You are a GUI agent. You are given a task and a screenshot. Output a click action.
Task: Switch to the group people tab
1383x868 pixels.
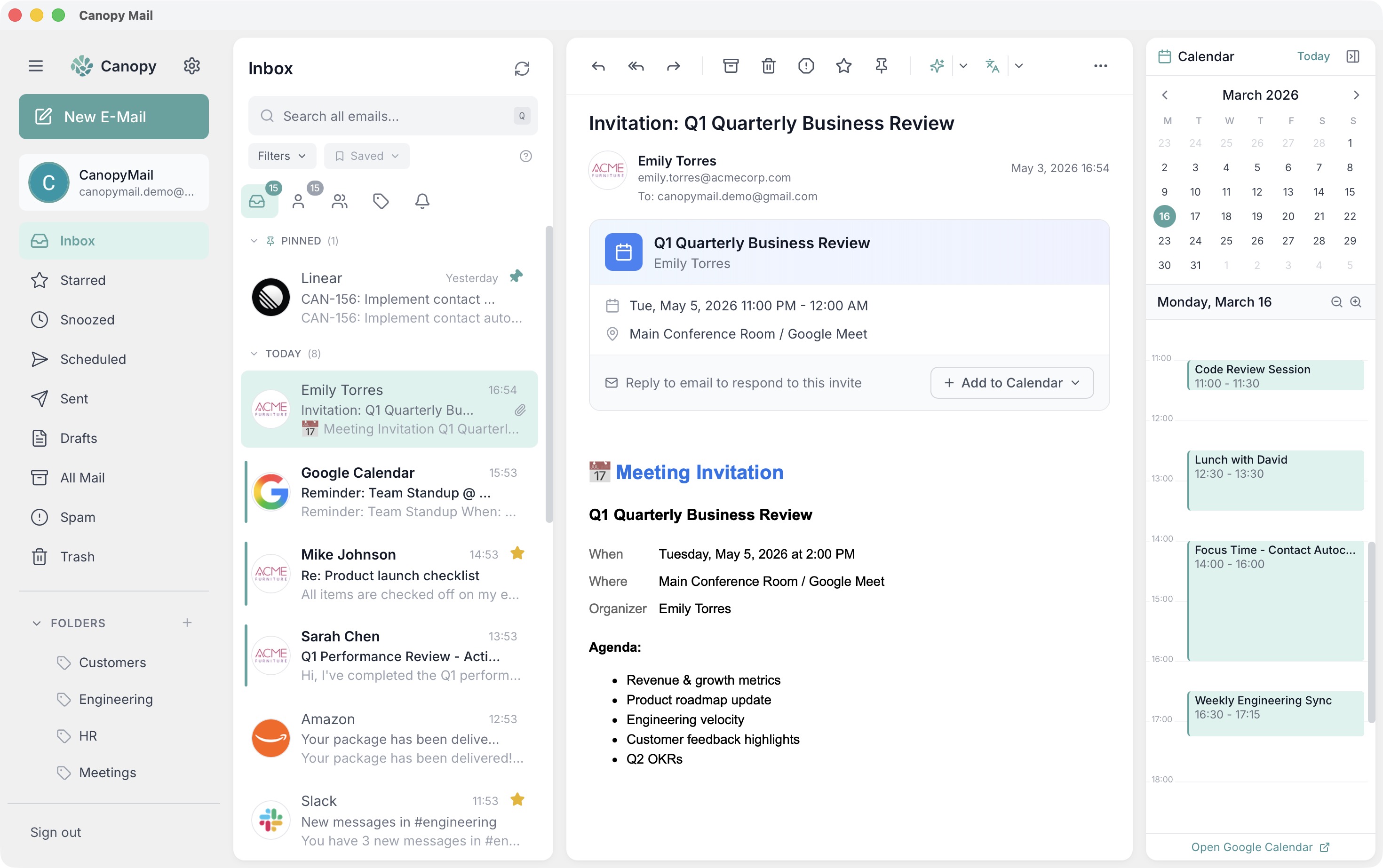340,201
